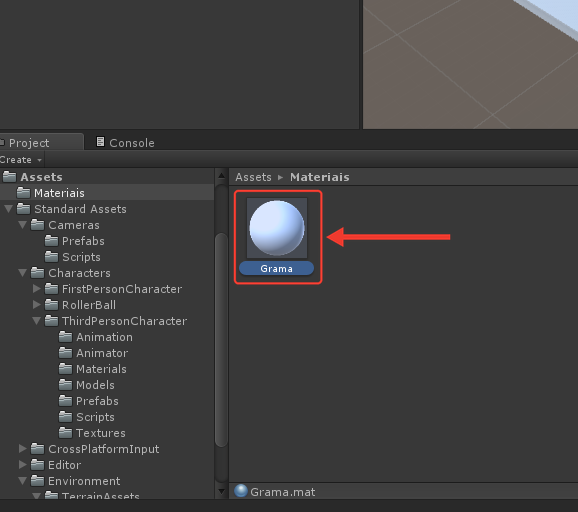Collapse the Environment folder arrow
578x512 pixels.
click(22, 481)
